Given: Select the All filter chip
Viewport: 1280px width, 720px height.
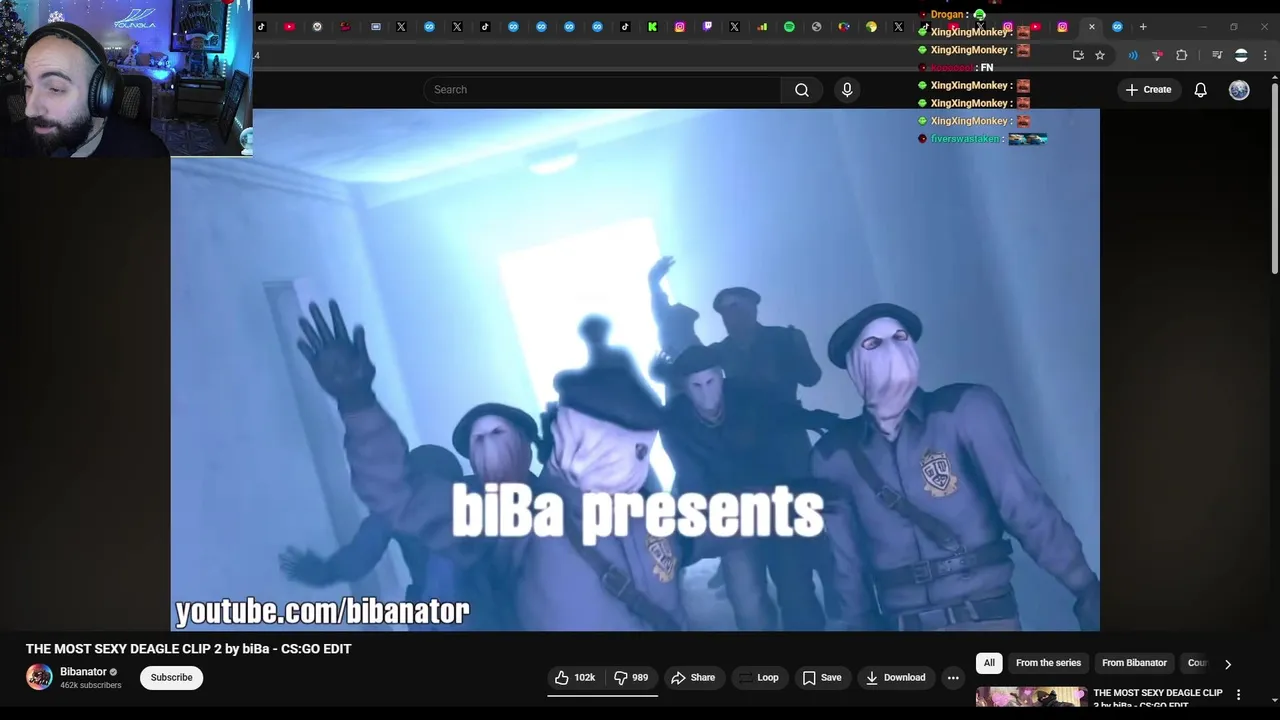Looking at the screenshot, I should pyautogui.click(x=989, y=663).
